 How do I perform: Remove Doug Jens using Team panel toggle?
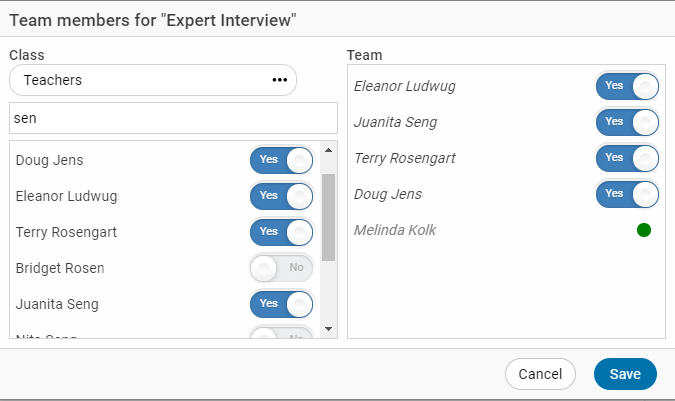pos(627,194)
